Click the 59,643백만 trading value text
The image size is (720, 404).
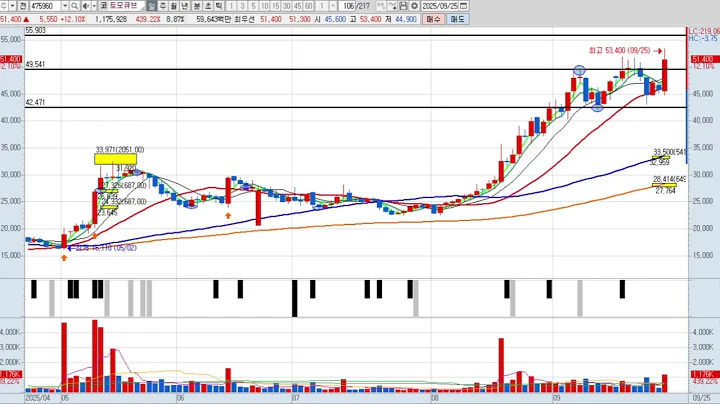tap(214, 19)
